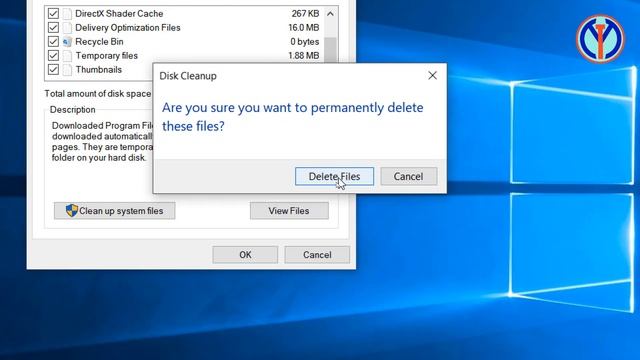Image resolution: width=640 pixels, height=360 pixels.
Task: Click the Recycle Bin icon in list
Action: tap(67, 42)
